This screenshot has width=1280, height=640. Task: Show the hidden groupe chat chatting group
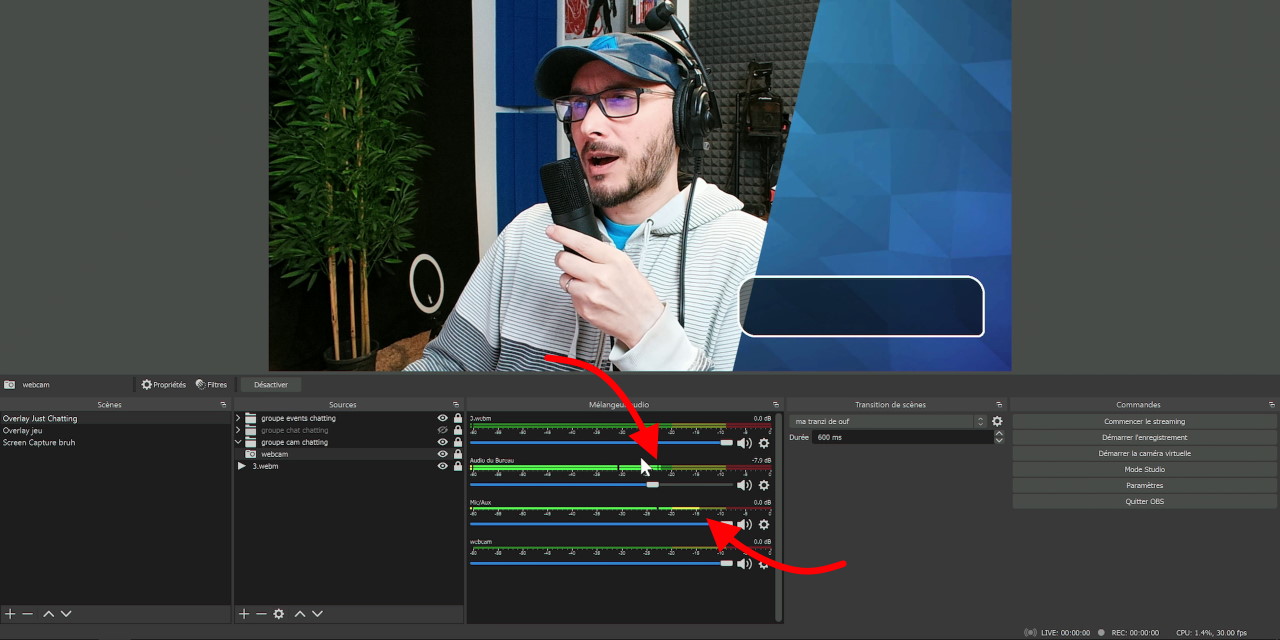[443, 430]
